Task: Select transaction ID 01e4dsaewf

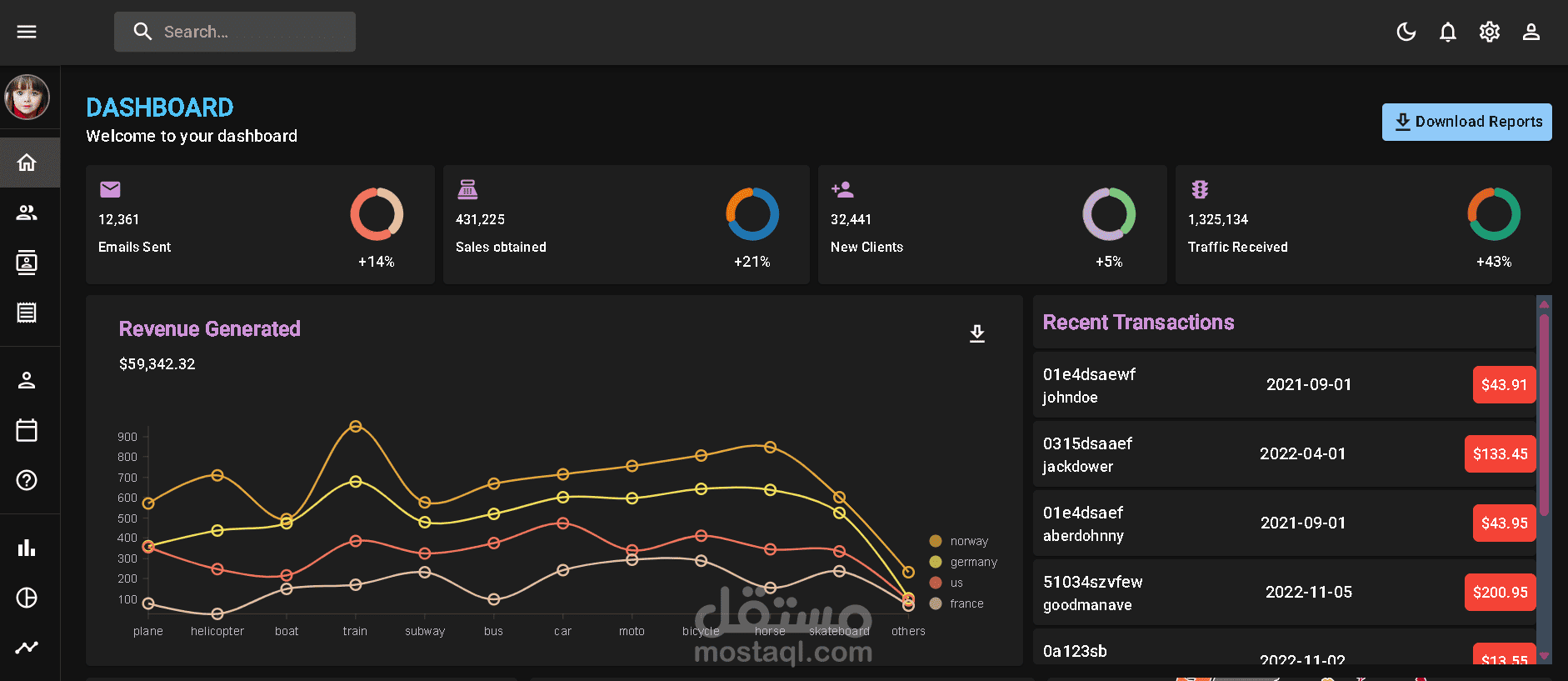Action: click(x=1089, y=374)
